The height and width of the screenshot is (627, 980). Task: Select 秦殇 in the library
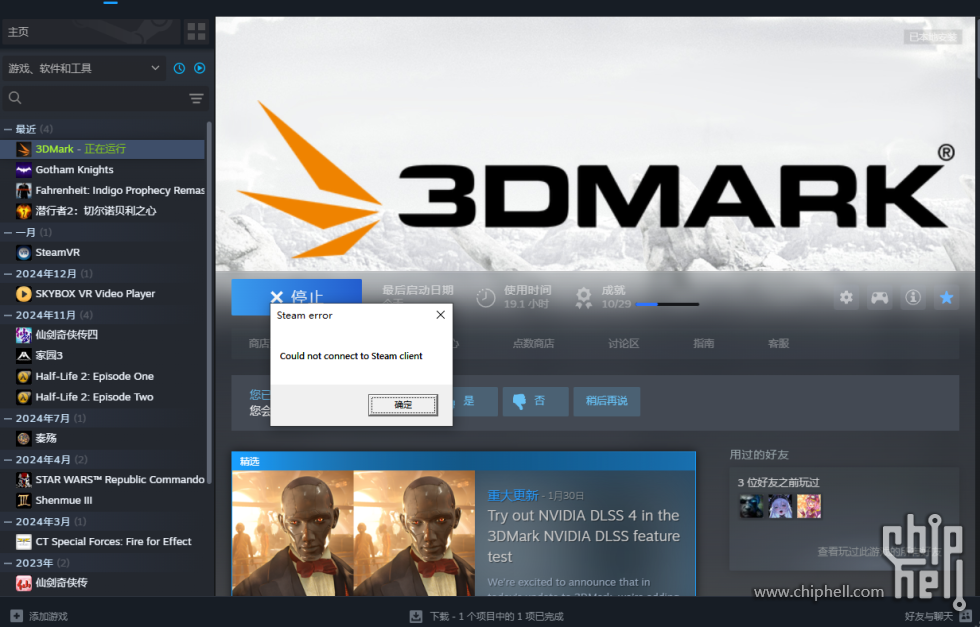[102, 438]
